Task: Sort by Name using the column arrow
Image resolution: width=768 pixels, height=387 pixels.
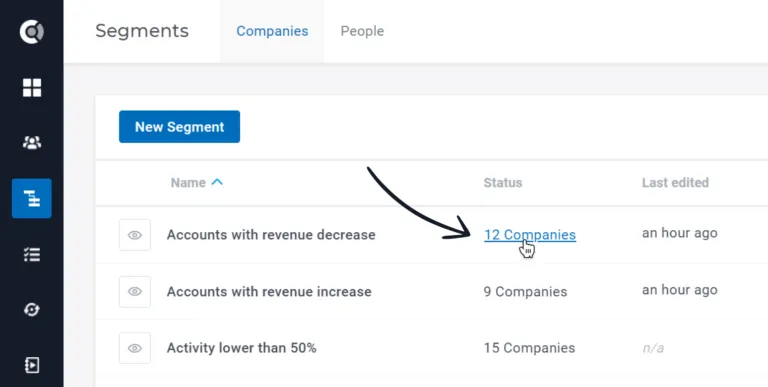Action: [x=217, y=182]
